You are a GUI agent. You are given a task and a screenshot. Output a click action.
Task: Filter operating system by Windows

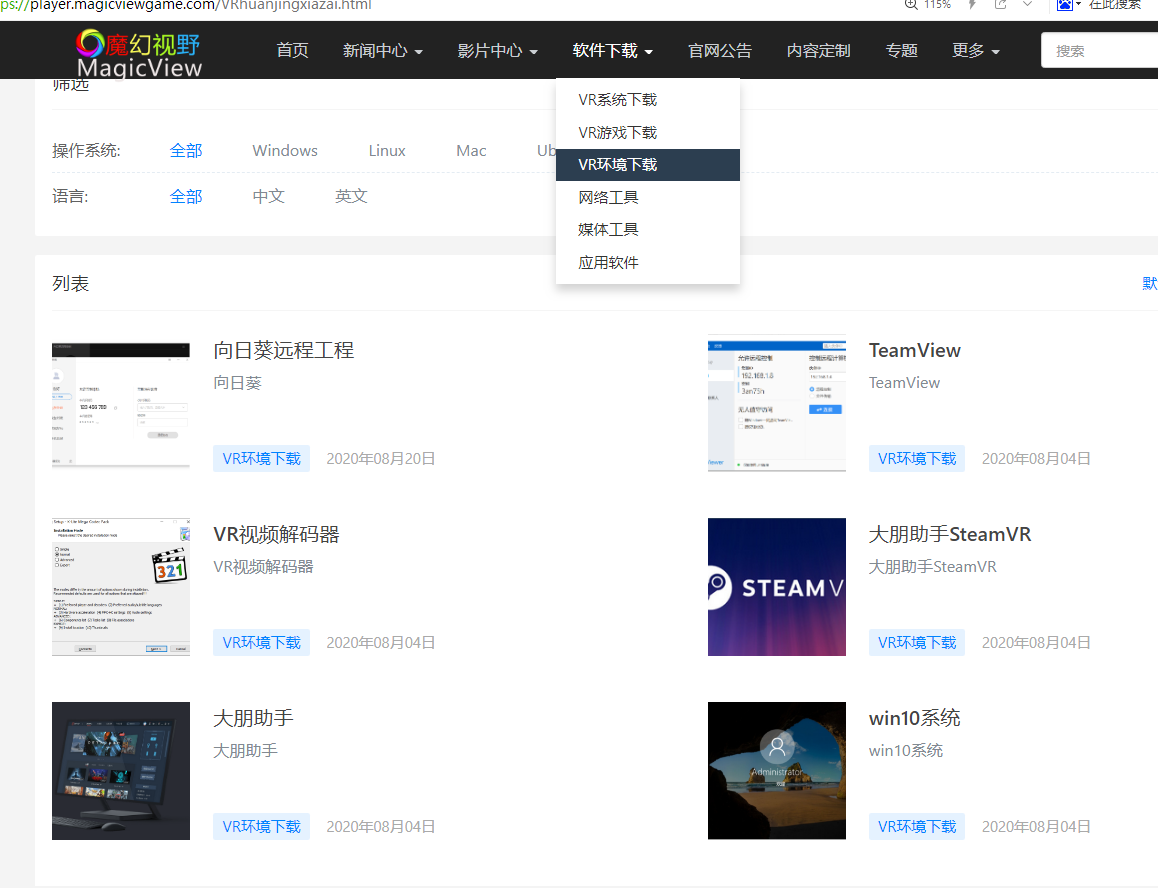click(x=285, y=151)
